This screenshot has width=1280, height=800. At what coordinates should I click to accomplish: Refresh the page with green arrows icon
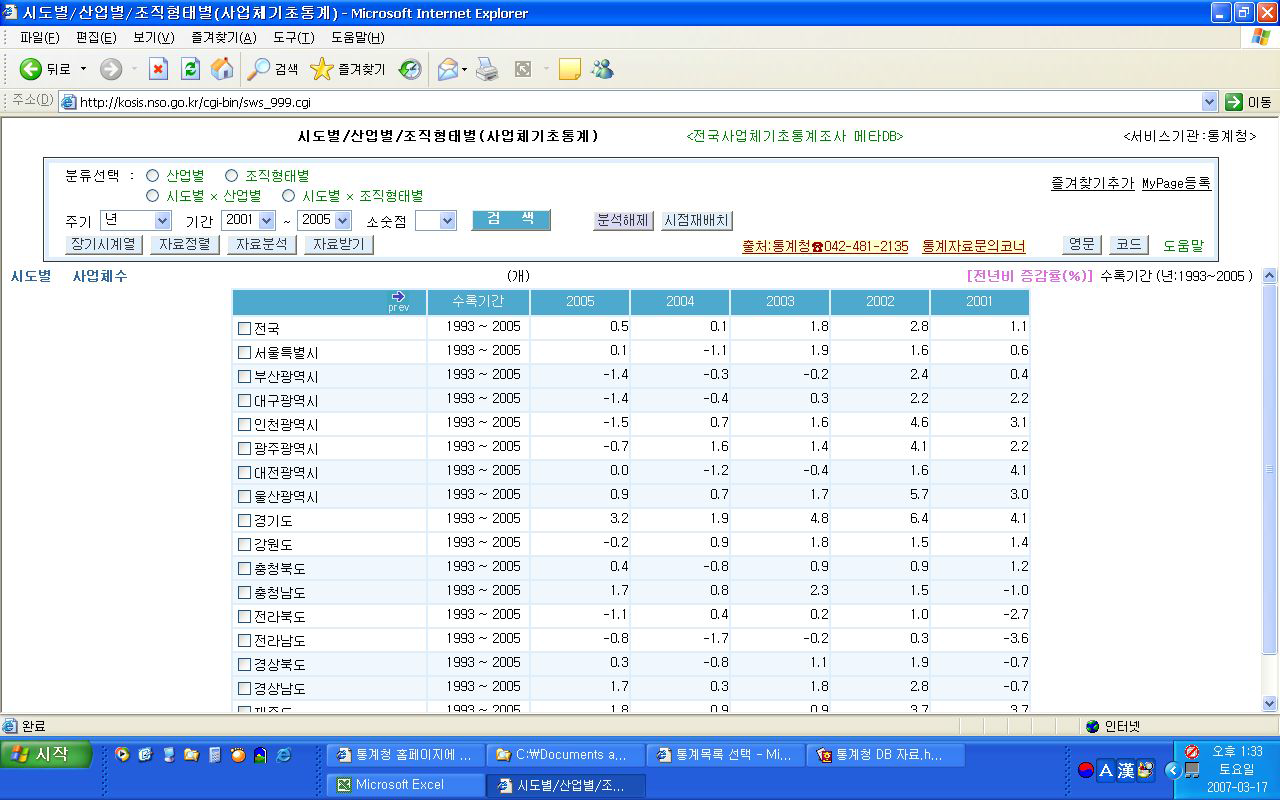coord(190,69)
